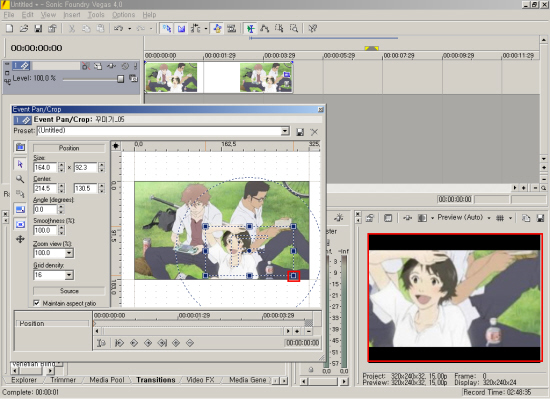The width and height of the screenshot is (550, 399).
Task: Open Track Motion on video track 1
Action: [98, 66]
